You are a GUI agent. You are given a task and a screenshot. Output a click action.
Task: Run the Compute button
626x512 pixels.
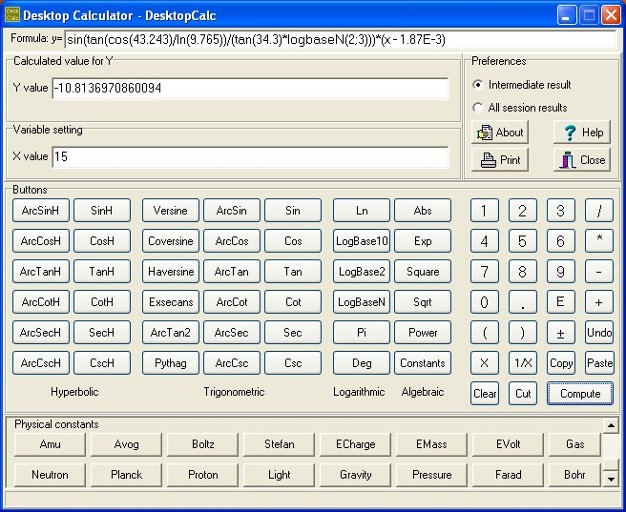pyautogui.click(x=580, y=393)
